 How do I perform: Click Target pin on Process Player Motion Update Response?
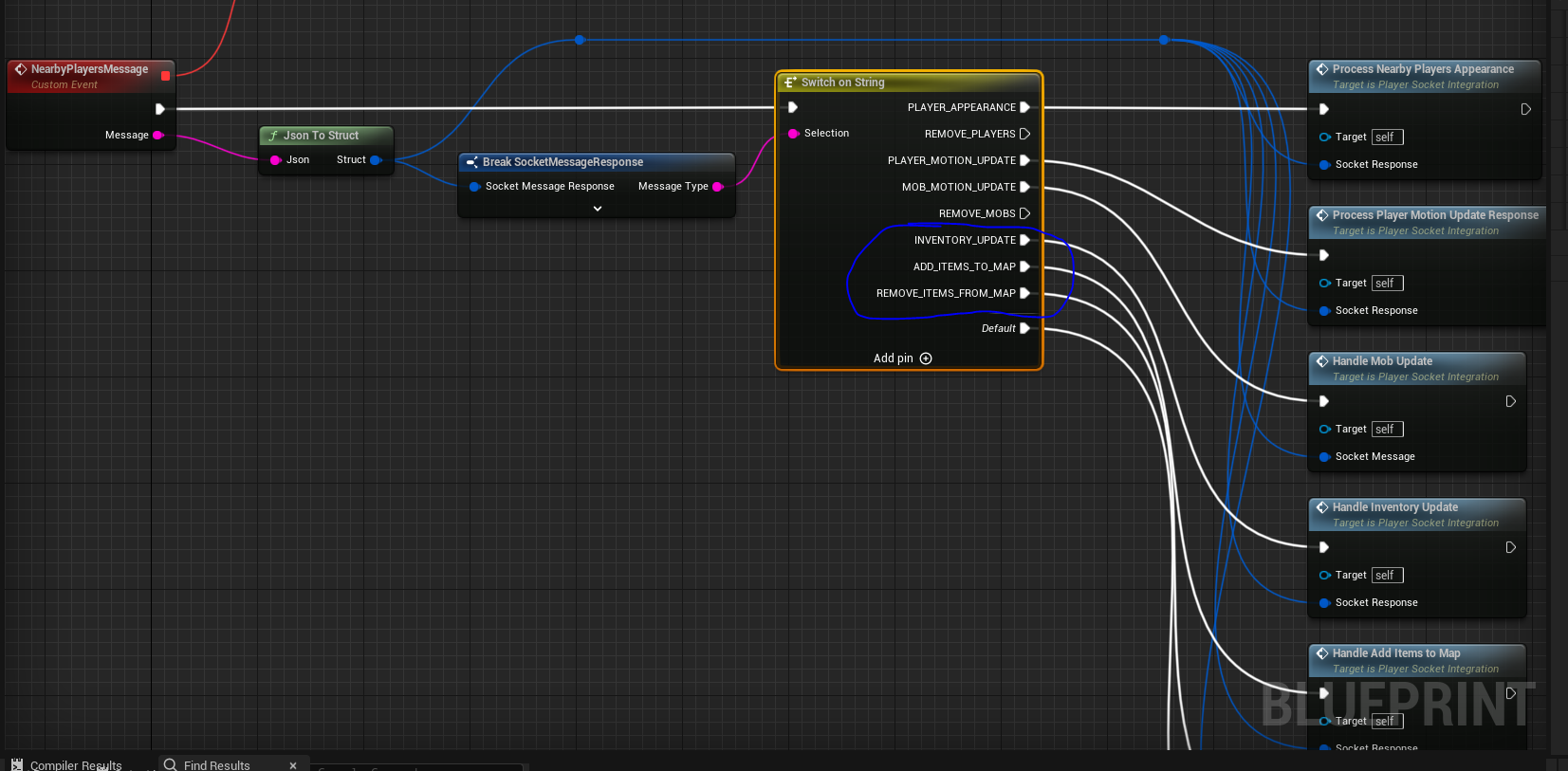1325,284
